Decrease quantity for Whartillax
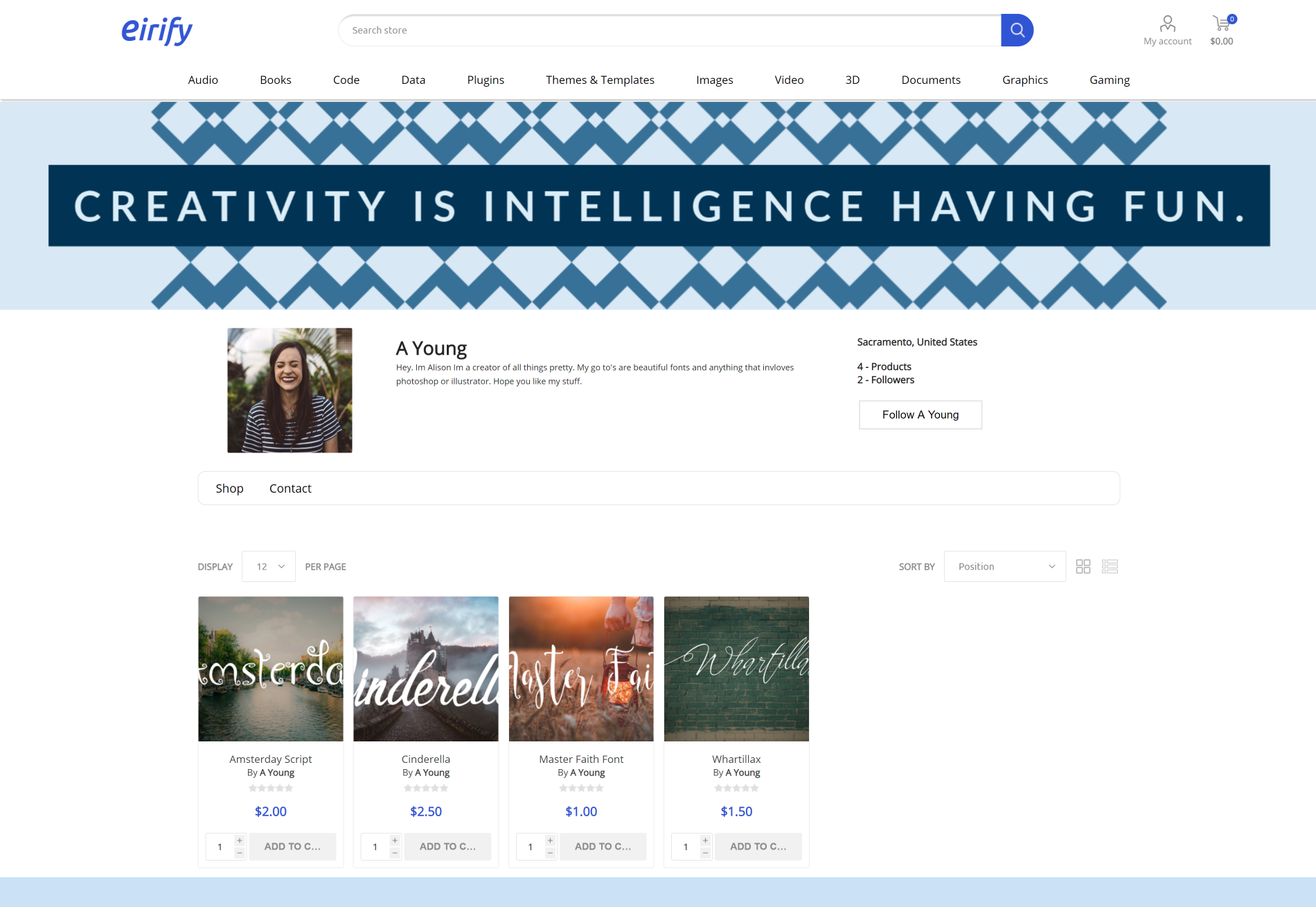This screenshot has width=1316, height=907. [x=705, y=853]
